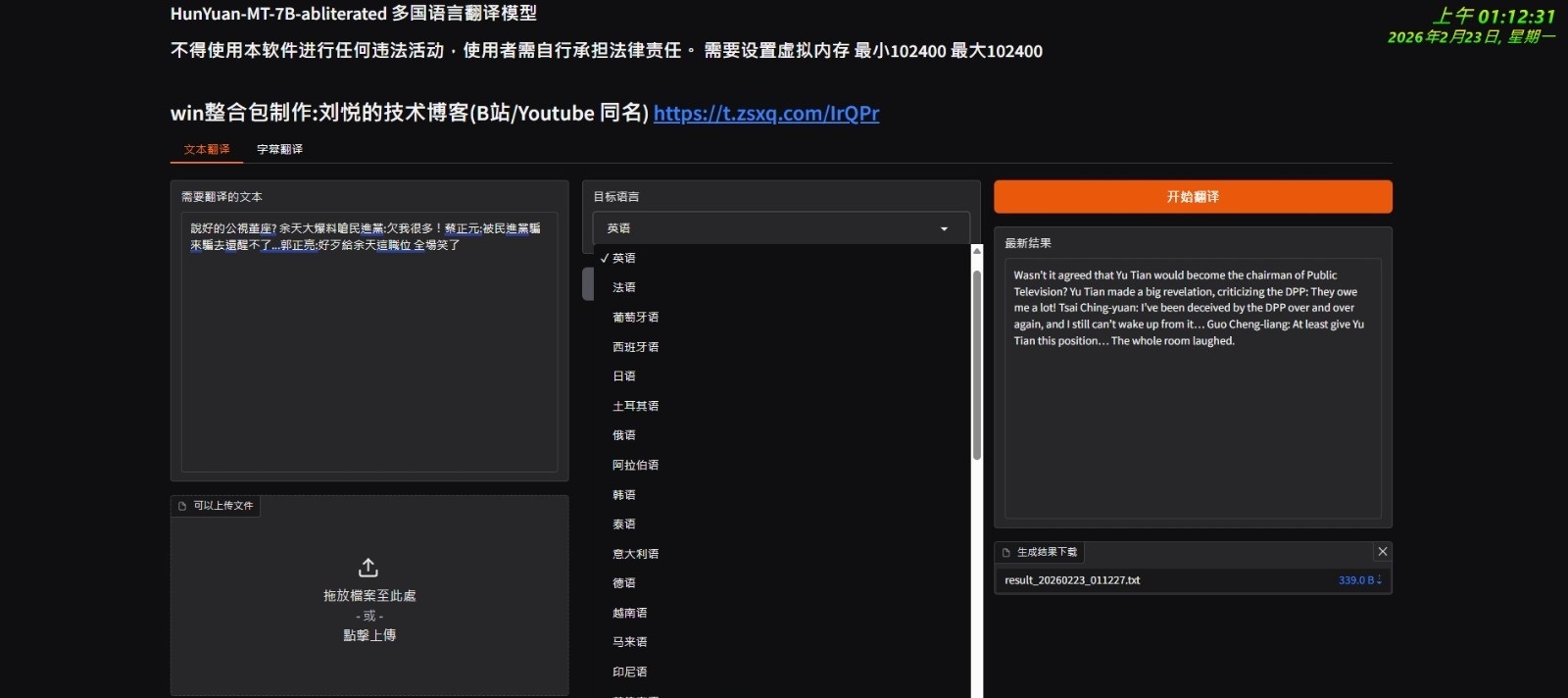Select the checked 英语 option

(x=624, y=258)
